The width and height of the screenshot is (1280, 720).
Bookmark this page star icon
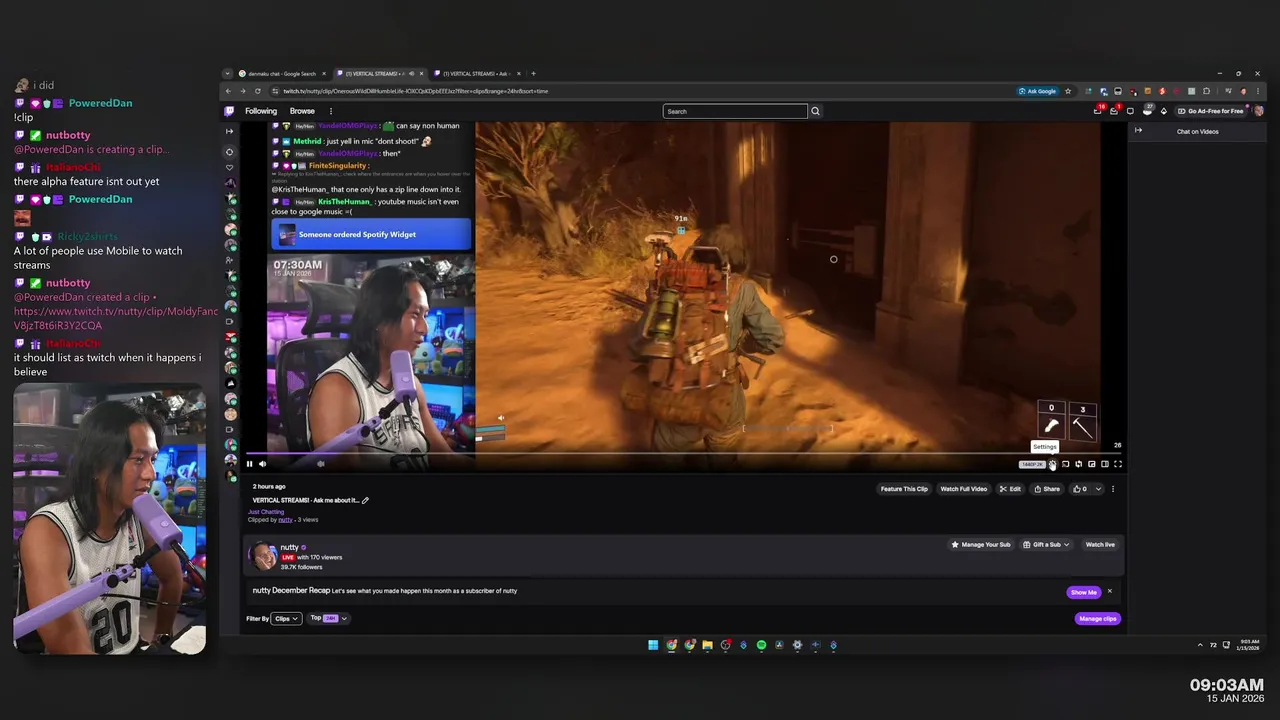[1068, 91]
